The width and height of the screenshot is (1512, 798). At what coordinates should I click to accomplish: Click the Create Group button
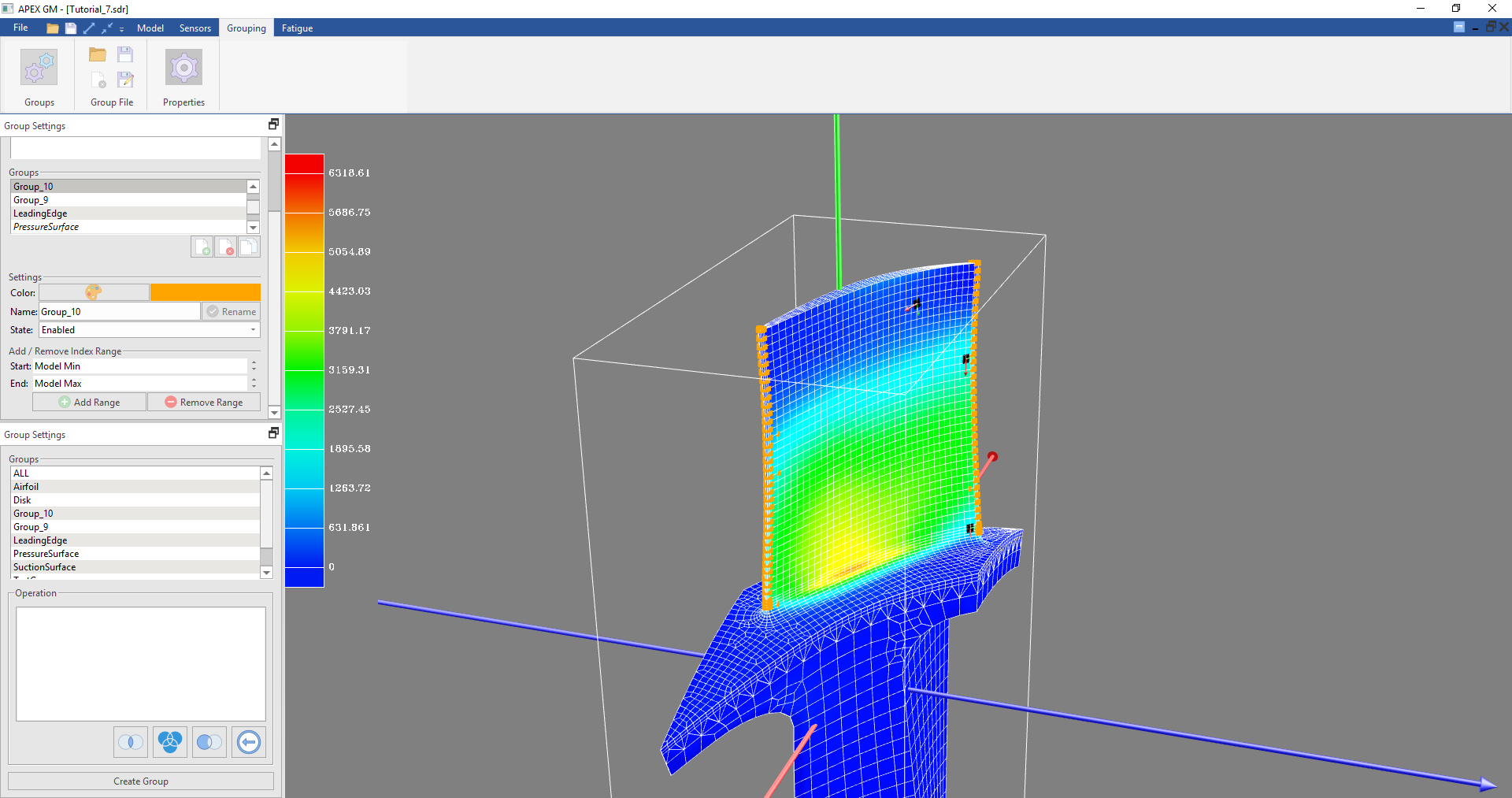click(x=141, y=781)
